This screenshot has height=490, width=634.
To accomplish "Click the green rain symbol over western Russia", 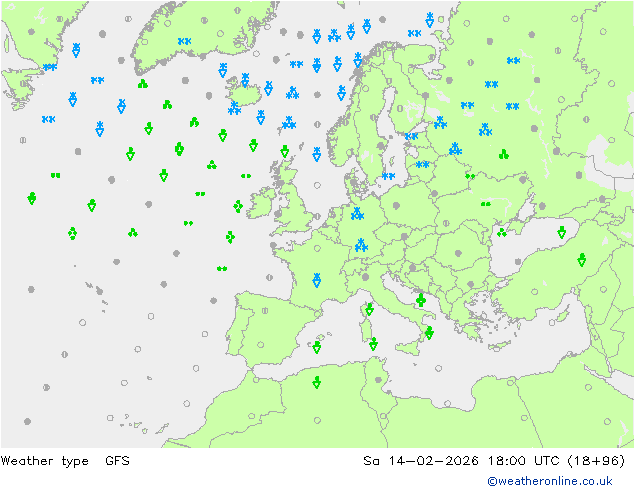I will click(503, 154).
